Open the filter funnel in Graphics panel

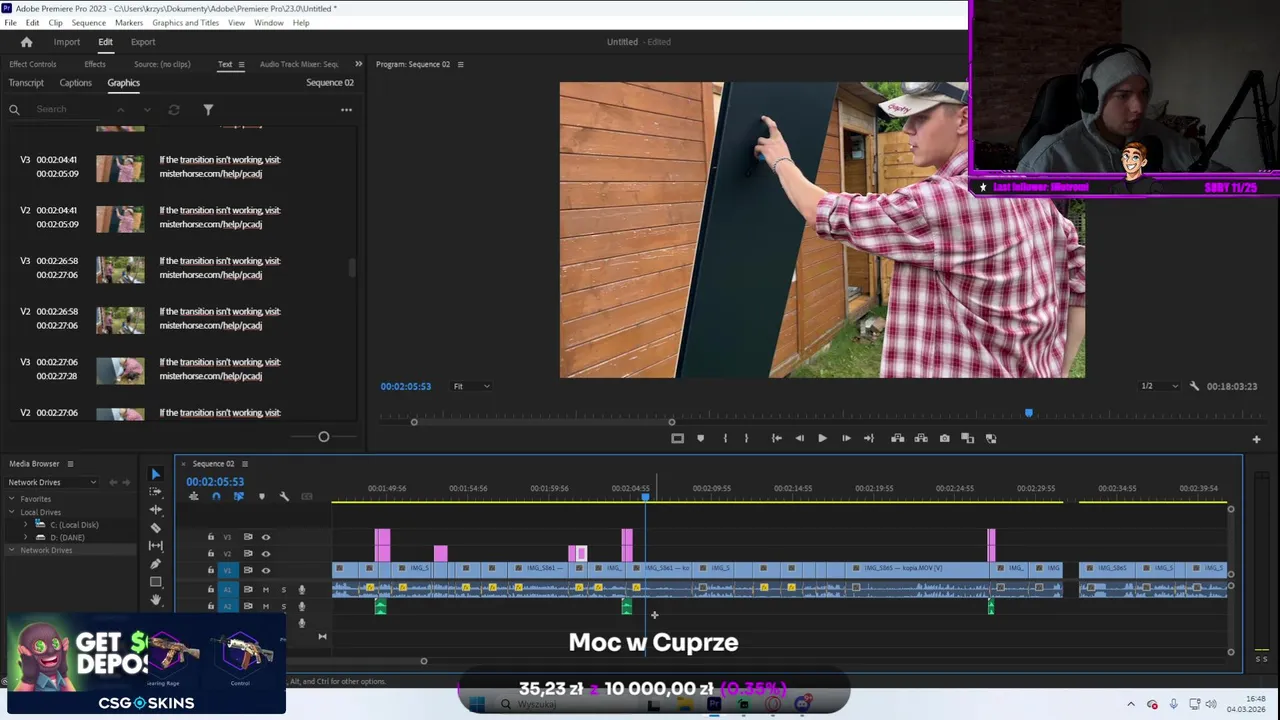[208, 109]
